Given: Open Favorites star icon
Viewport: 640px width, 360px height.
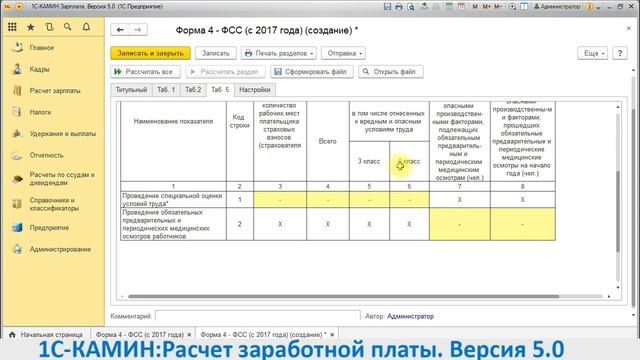Looking at the screenshot, I should click(x=31, y=27).
